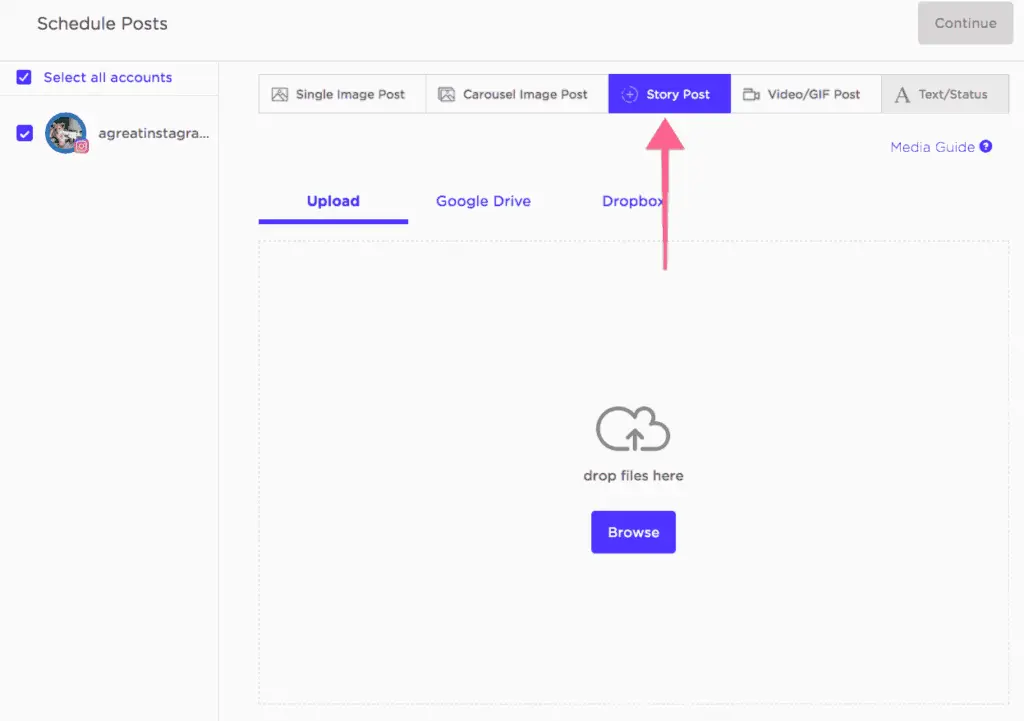Switch to the Dropbox source tab
This screenshot has height=721, width=1024.
pyautogui.click(x=632, y=201)
